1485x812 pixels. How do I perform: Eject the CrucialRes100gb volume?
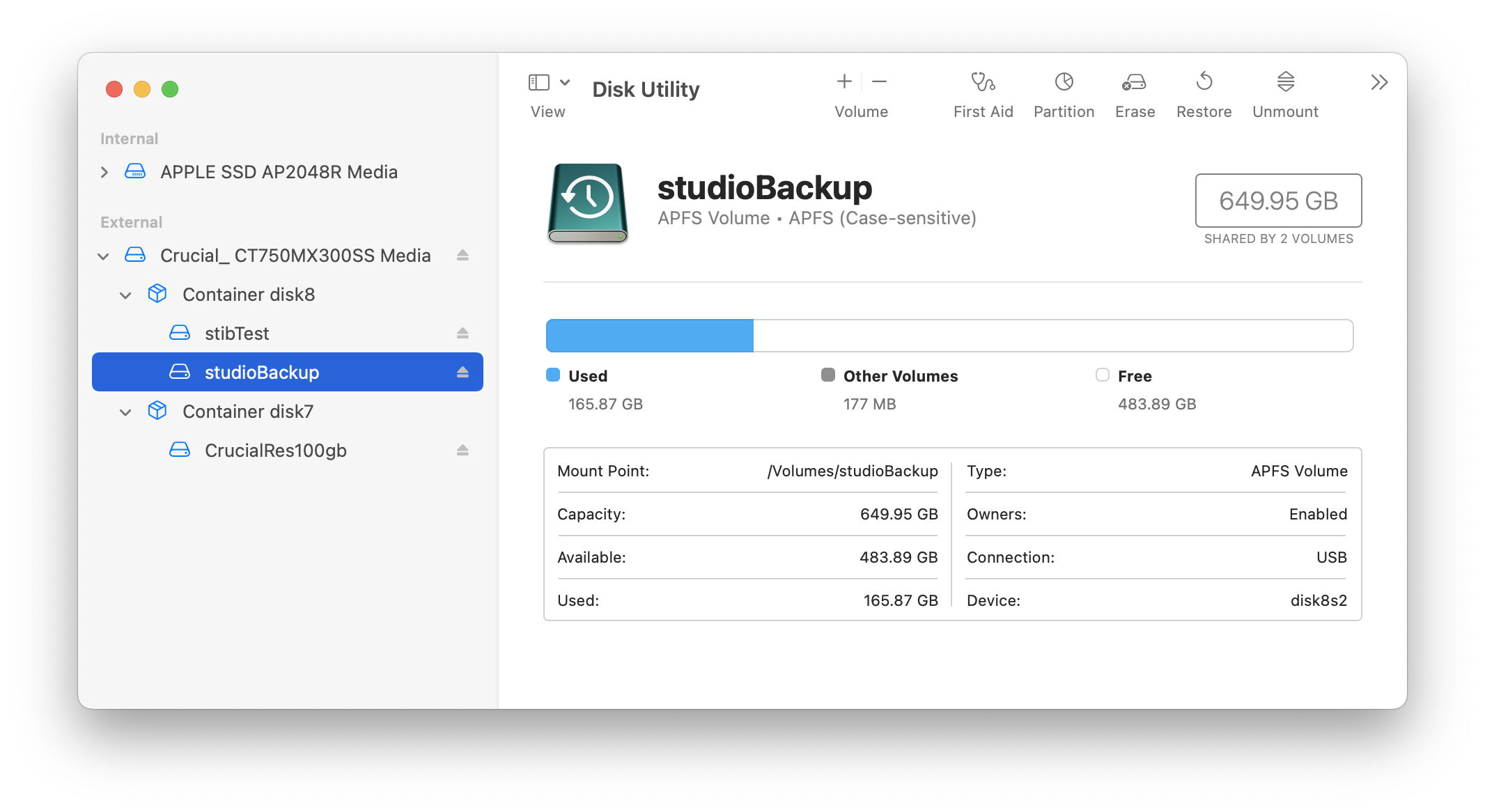[462, 450]
